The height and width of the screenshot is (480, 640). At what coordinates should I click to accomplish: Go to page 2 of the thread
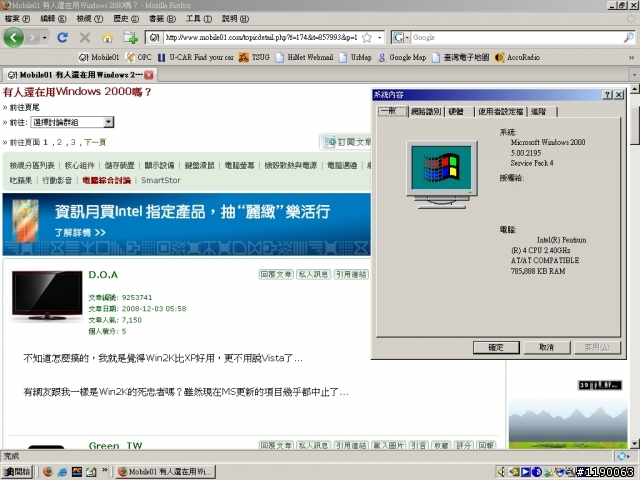click(59, 142)
